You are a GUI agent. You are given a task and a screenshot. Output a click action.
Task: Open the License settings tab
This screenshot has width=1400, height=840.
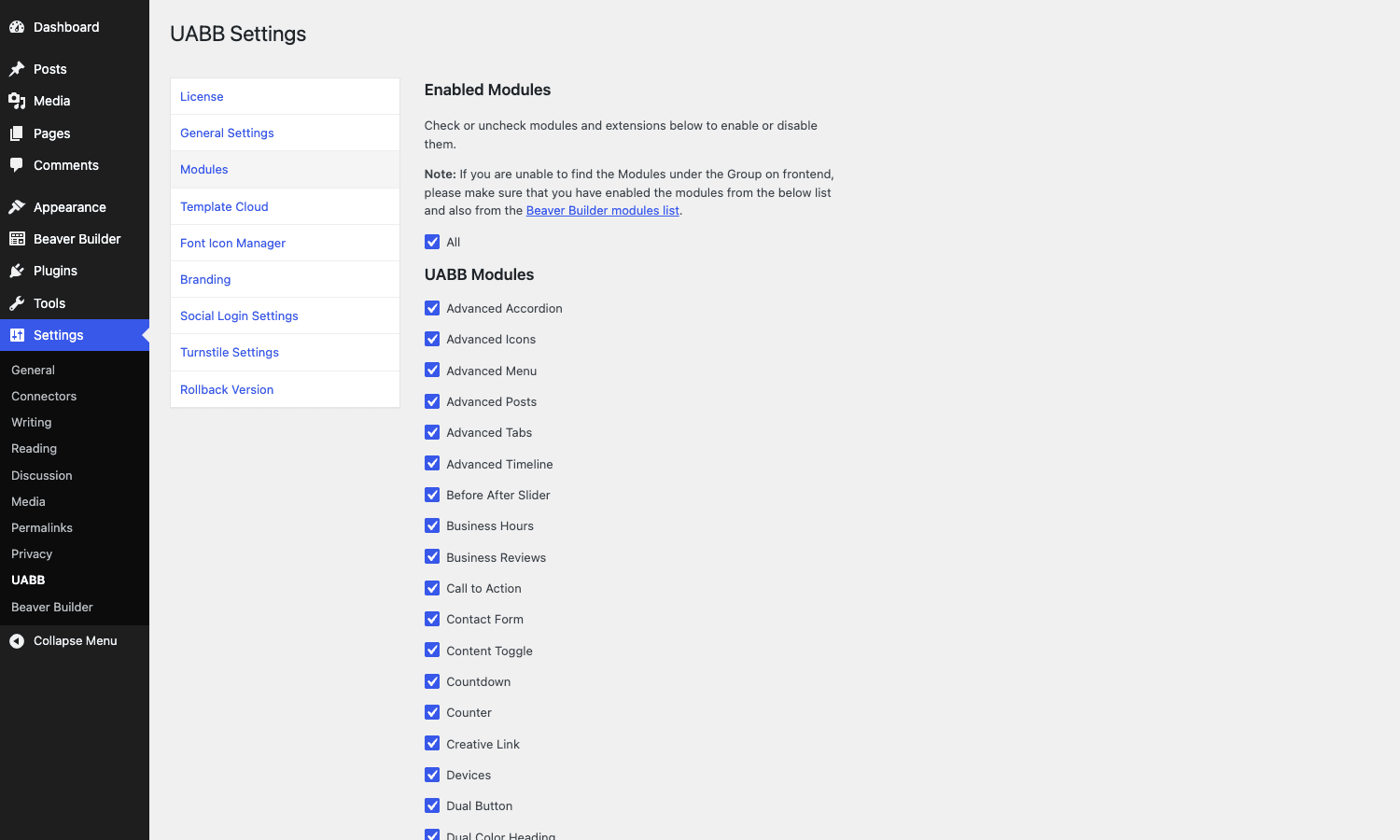[x=285, y=96]
